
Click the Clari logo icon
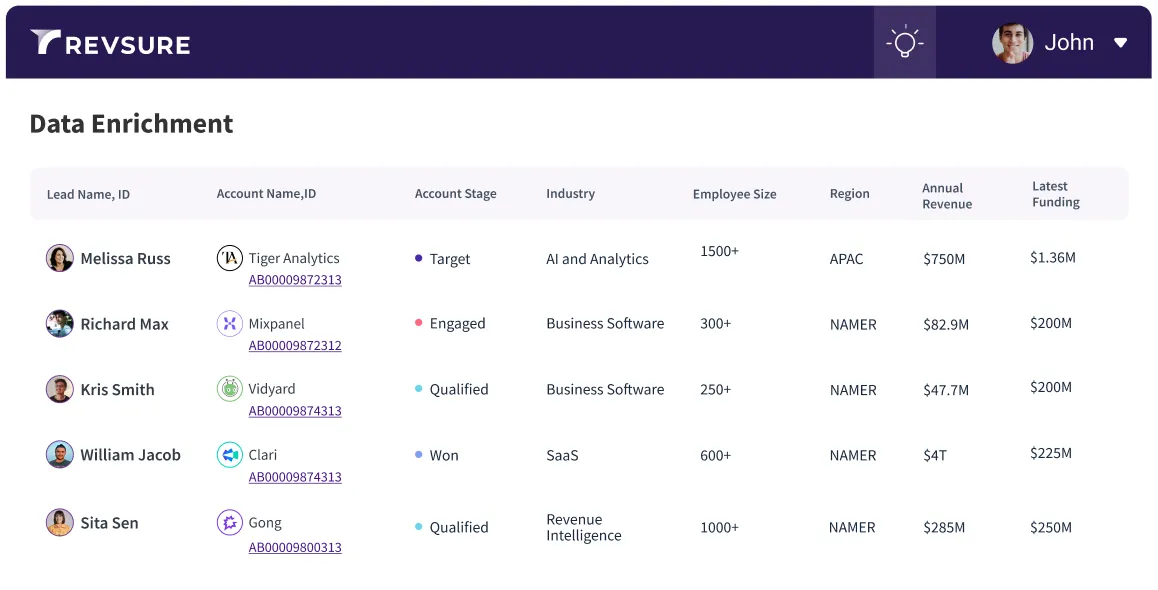click(x=230, y=455)
